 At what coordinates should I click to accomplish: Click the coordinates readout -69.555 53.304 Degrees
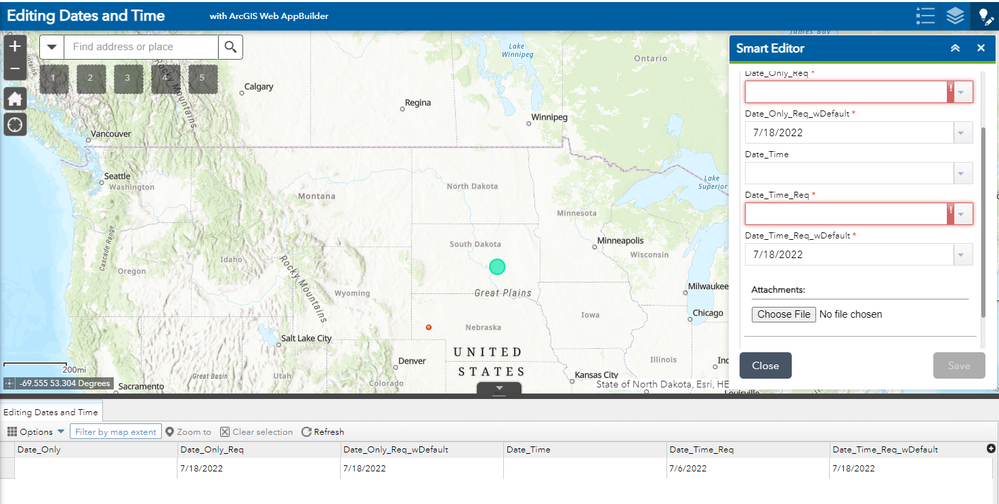coord(65,384)
